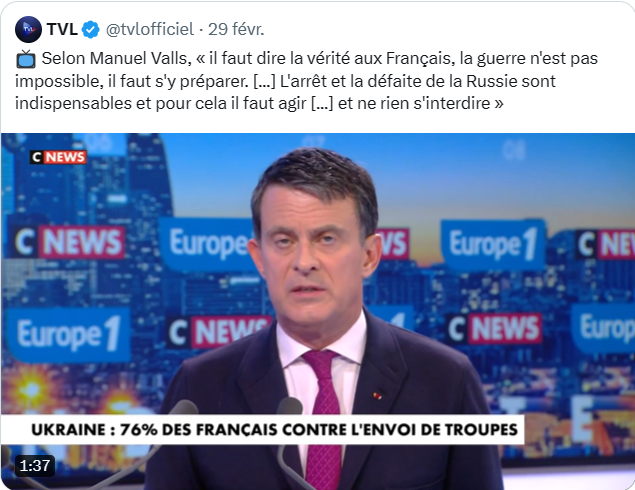Screen dimensions: 635x490
Task: Open the TVL display name link
Action: tap(62, 30)
